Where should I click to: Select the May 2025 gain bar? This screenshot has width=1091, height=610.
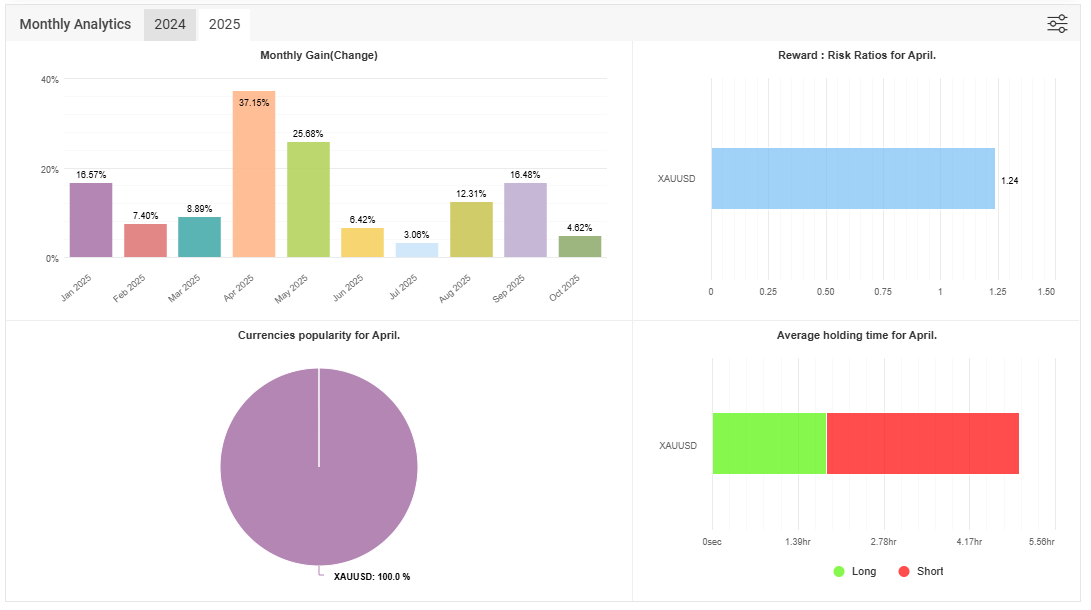pos(308,200)
